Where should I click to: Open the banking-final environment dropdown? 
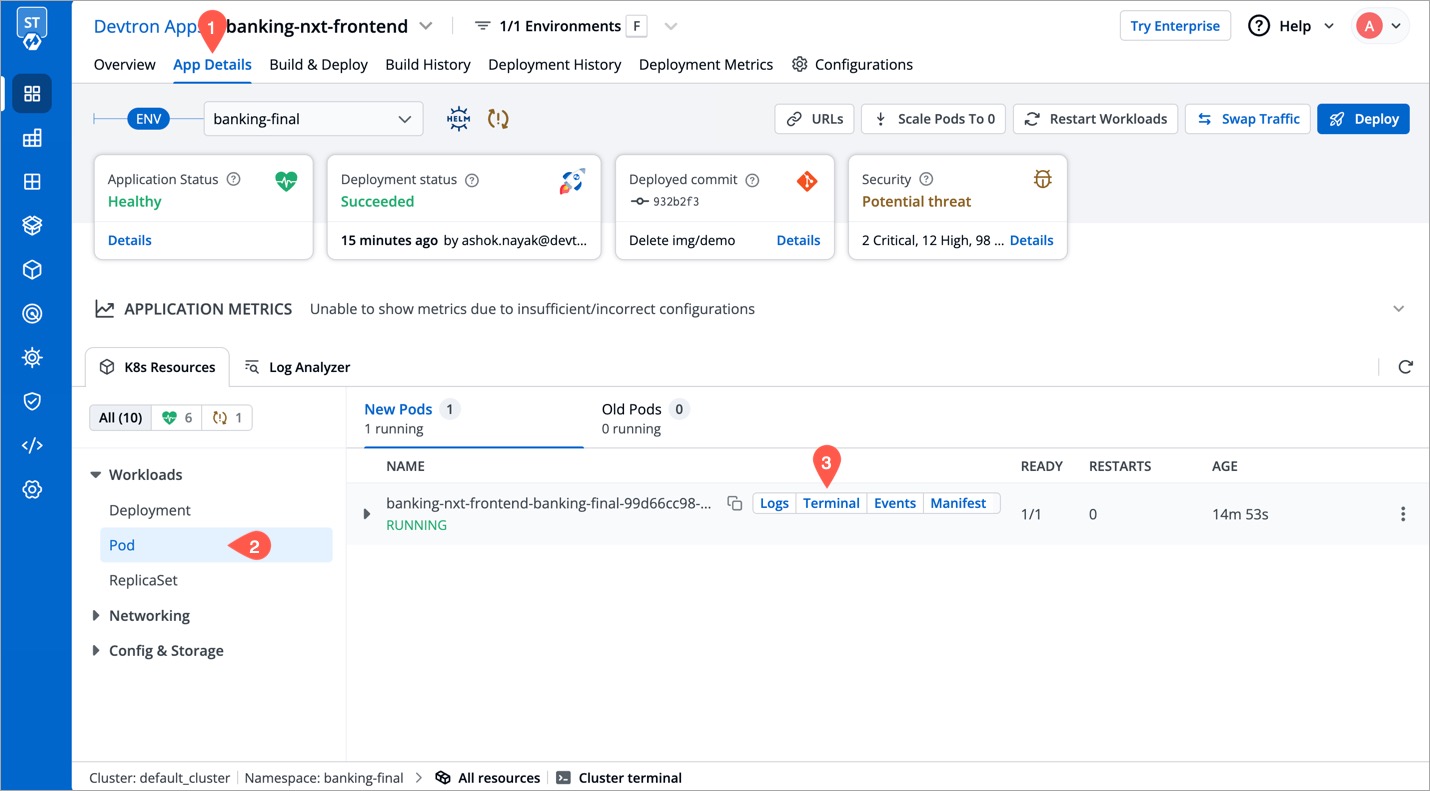[313, 119]
